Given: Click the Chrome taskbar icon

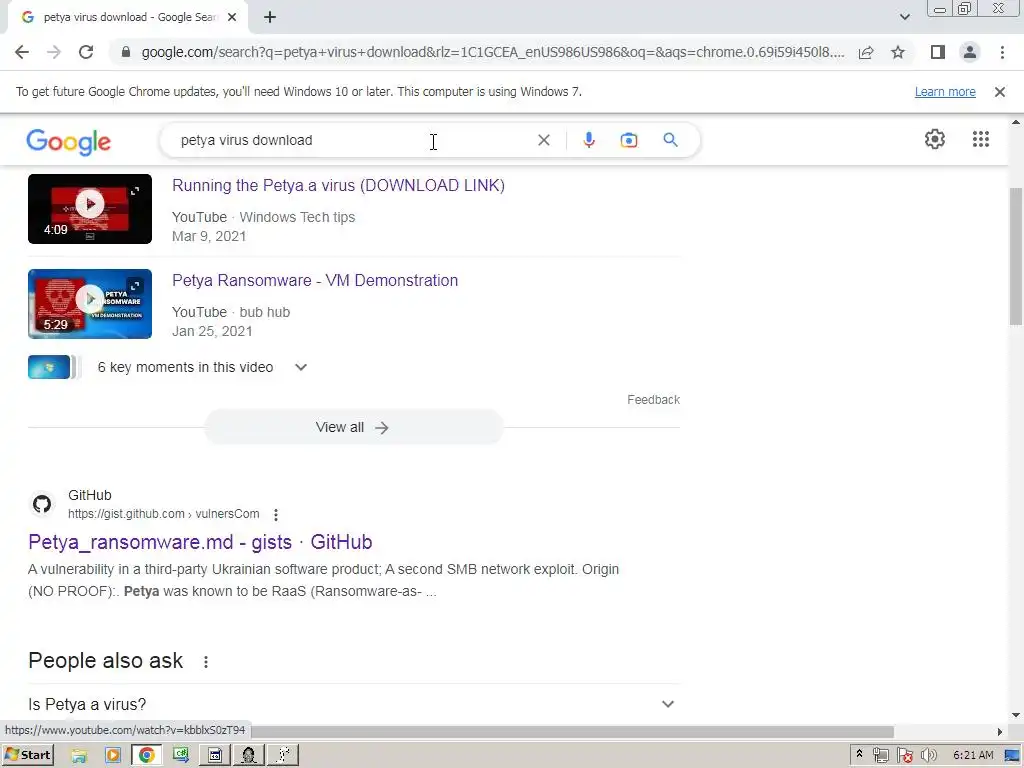Looking at the screenshot, I should pyautogui.click(x=146, y=756).
